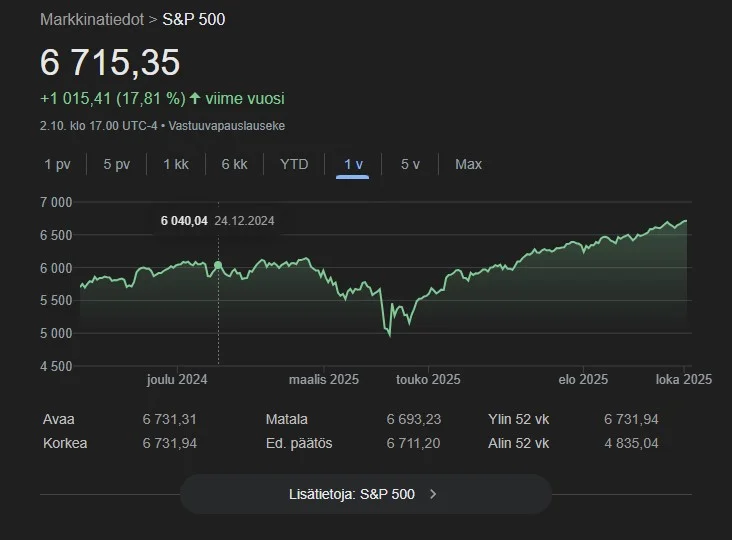732x540 pixels.
Task: Select the 1 kk range tab
Action: tap(175, 164)
